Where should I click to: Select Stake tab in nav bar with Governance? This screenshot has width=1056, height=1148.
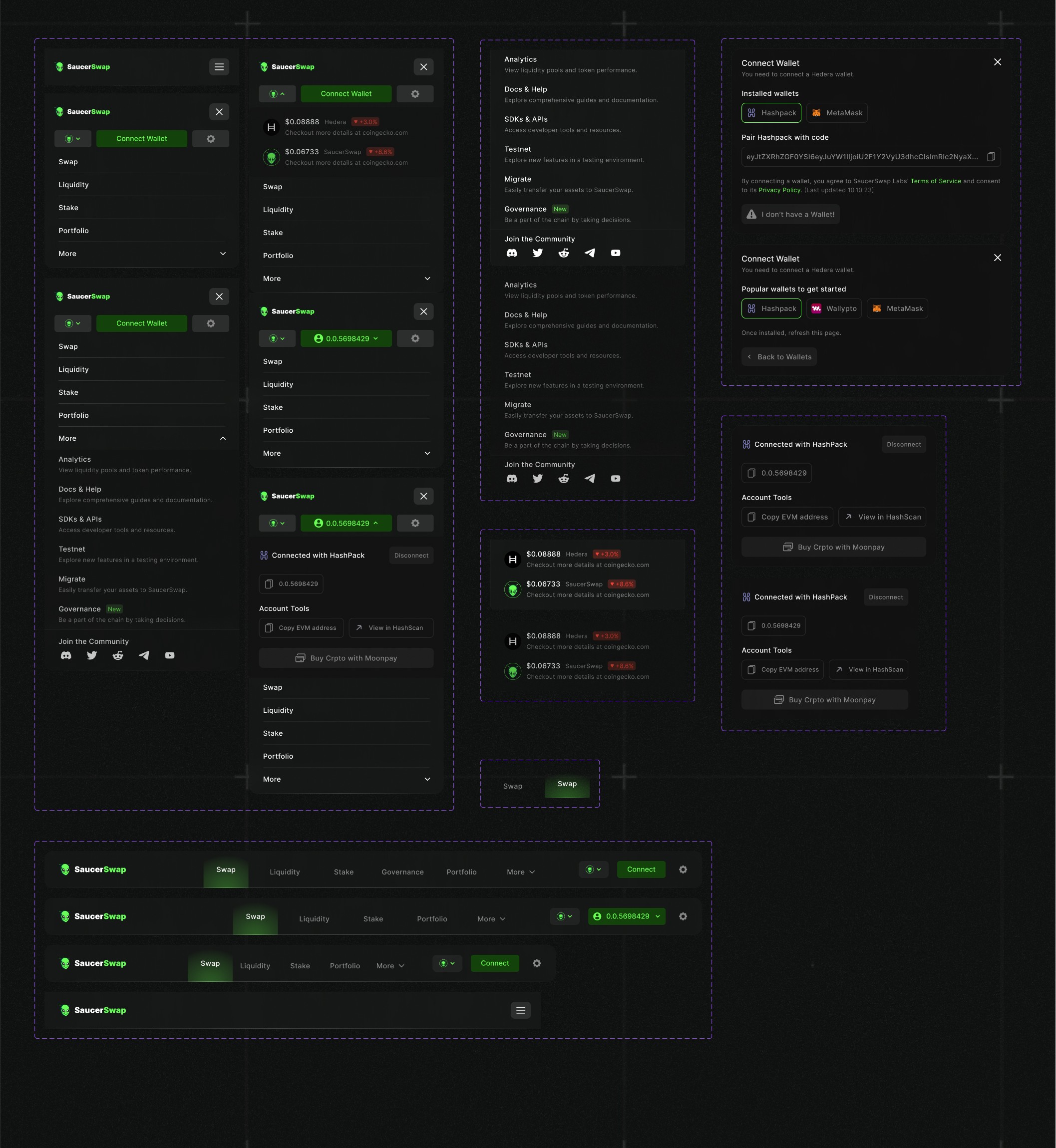[x=344, y=872]
